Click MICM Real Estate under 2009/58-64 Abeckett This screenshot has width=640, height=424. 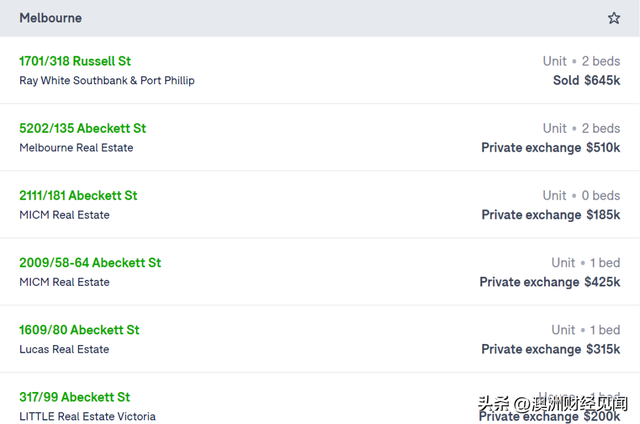[x=64, y=282]
